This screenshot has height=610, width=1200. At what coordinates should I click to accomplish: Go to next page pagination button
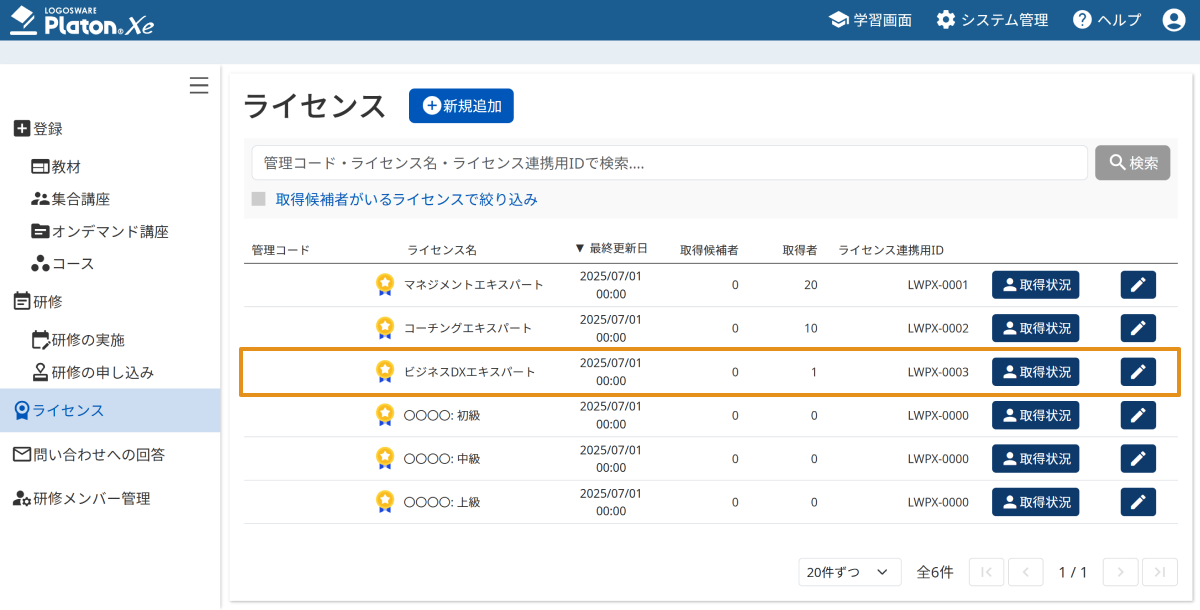pyautogui.click(x=1120, y=572)
